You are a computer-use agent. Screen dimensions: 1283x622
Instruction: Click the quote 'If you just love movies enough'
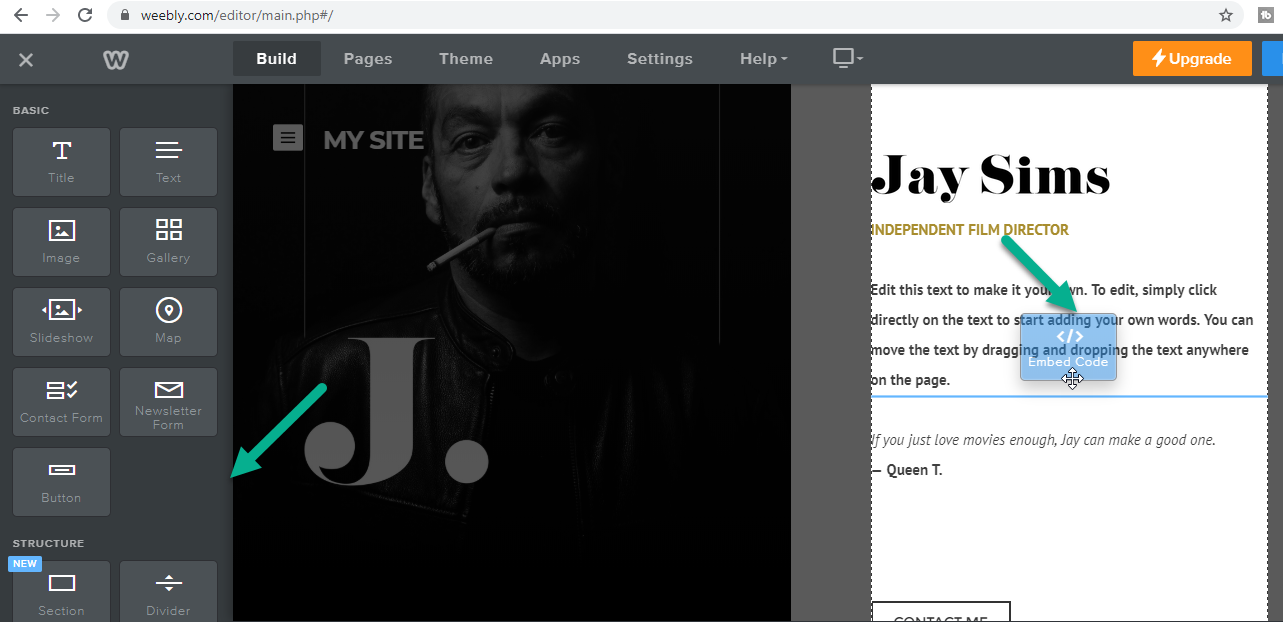click(x=1043, y=440)
